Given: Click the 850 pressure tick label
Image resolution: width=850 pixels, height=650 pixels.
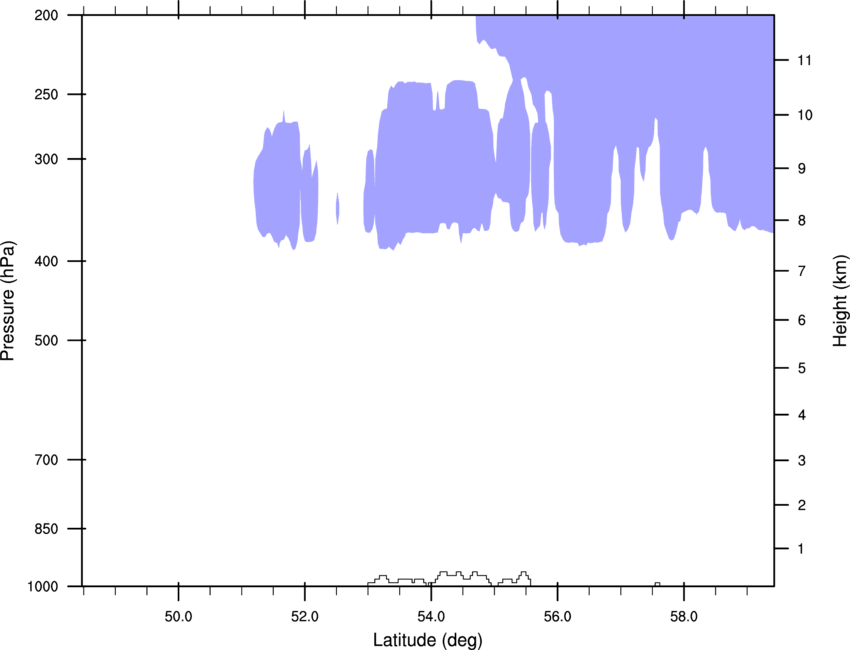Looking at the screenshot, I should (46, 529).
